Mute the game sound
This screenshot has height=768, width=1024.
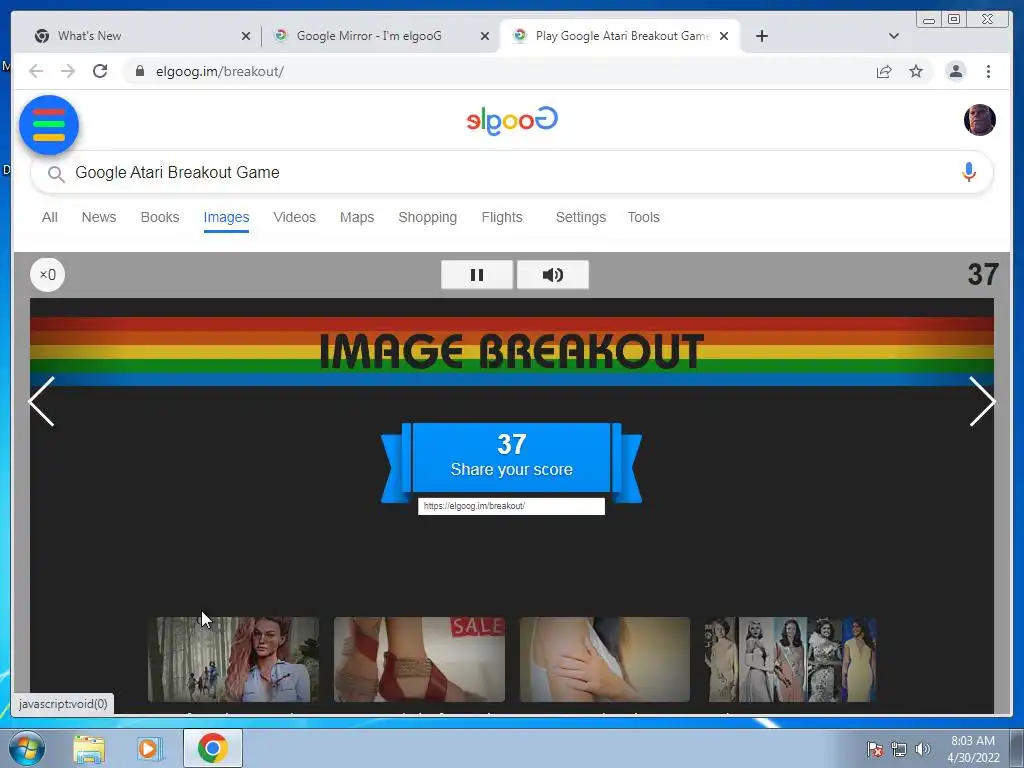(x=552, y=275)
